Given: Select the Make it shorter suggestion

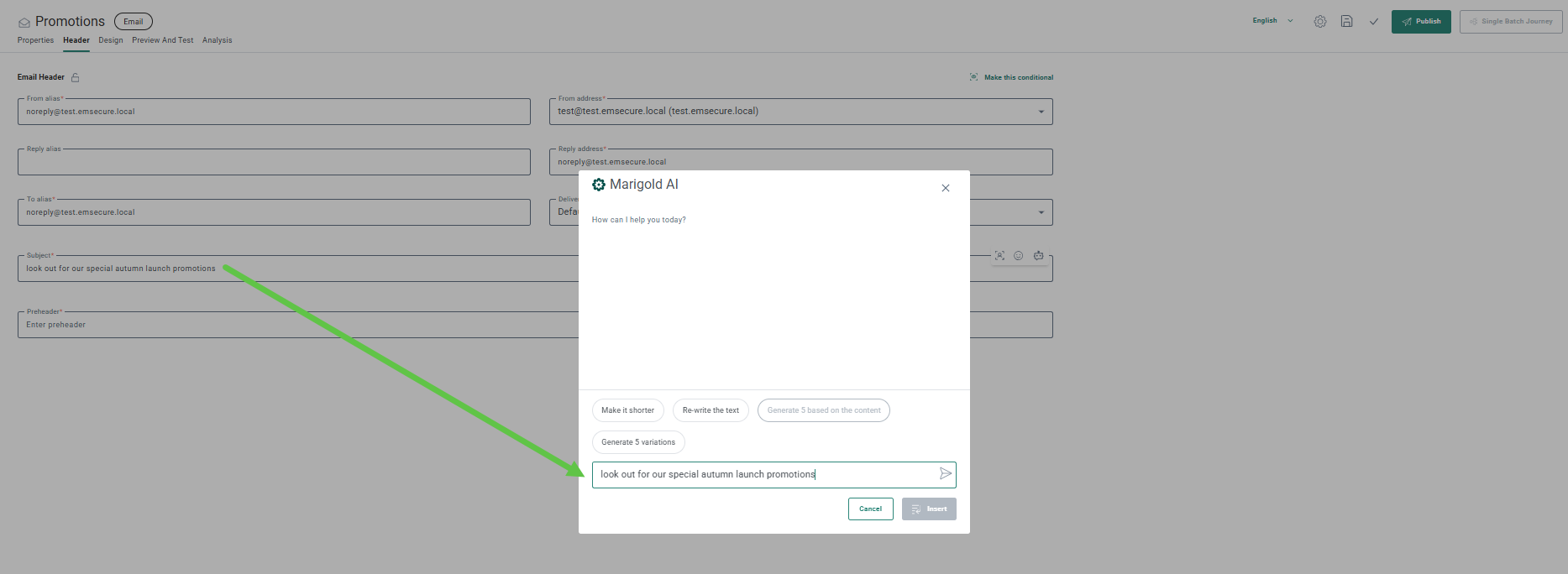Looking at the screenshot, I should (627, 410).
